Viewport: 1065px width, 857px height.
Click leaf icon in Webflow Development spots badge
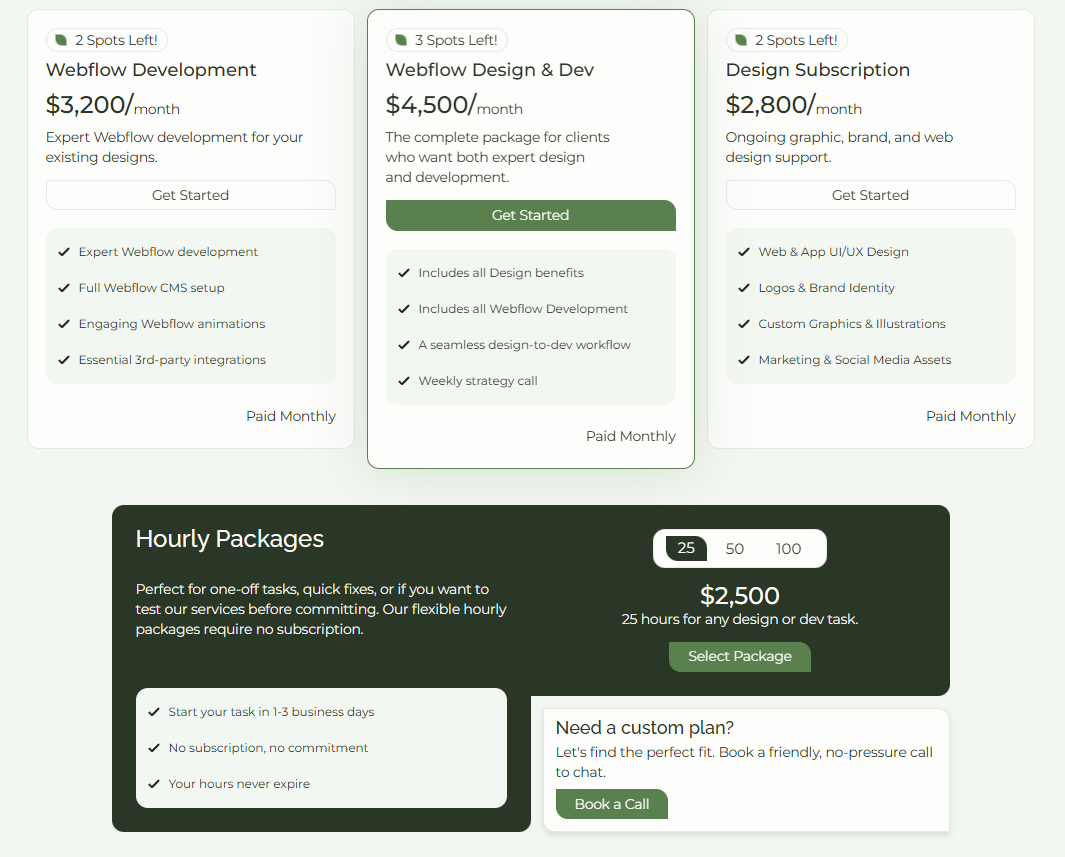[x=61, y=40]
